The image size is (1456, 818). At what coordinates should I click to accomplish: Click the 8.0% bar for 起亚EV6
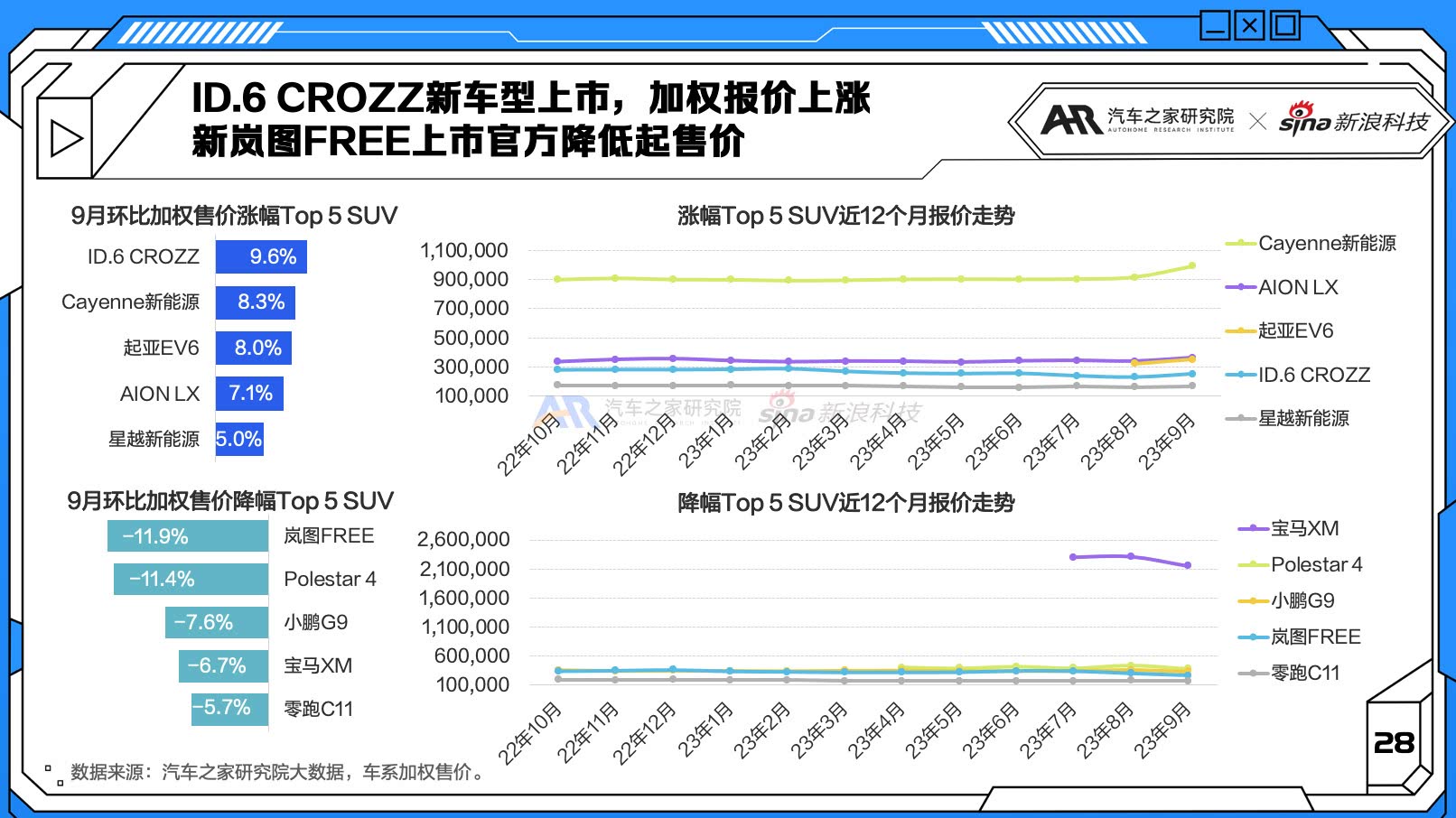tap(254, 348)
